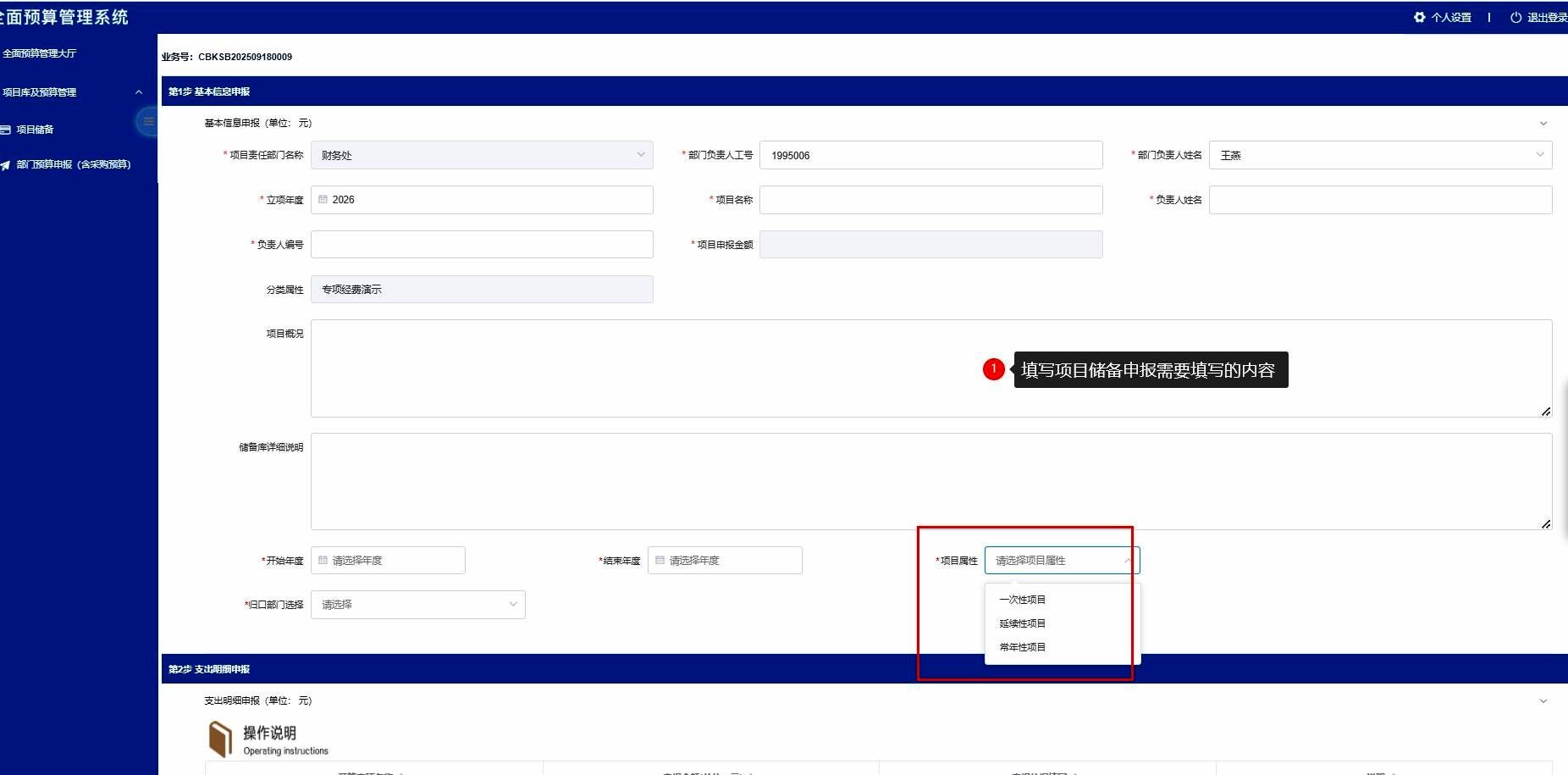Click the 项目储备 sidebar icon
The width and height of the screenshot is (1568, 775).
tap(6, 130)
